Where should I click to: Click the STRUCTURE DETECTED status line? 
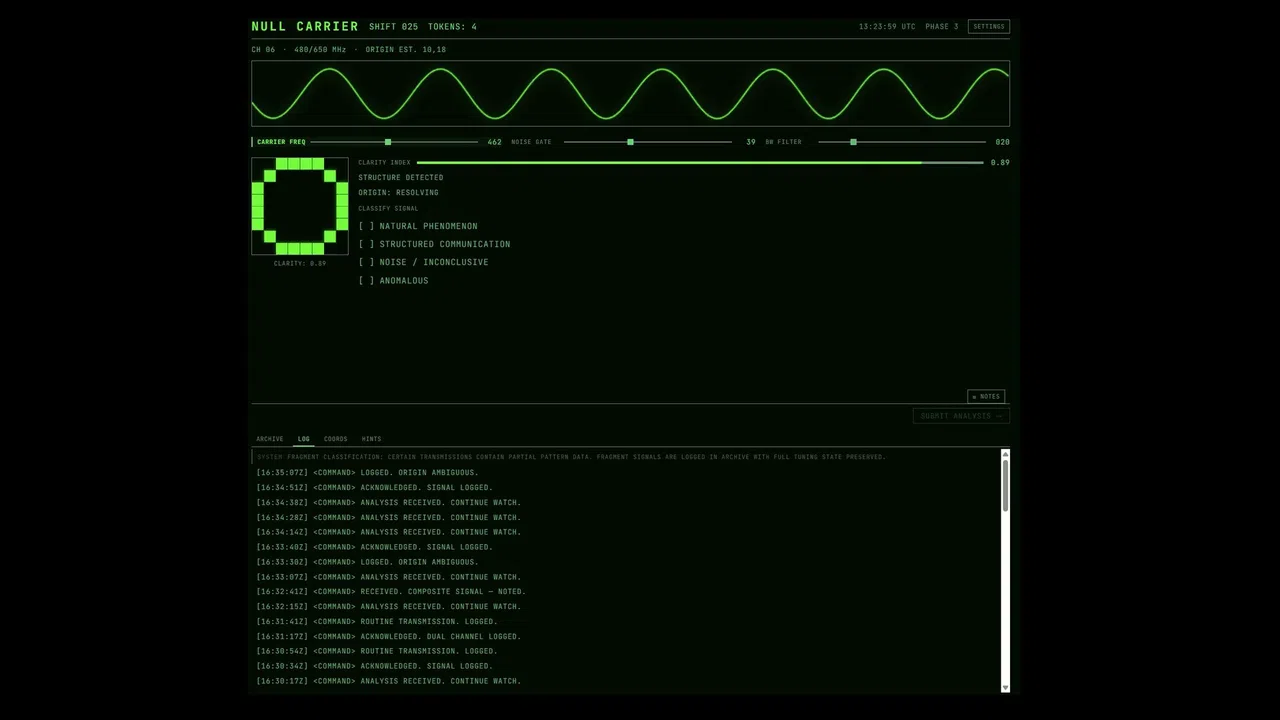(401, 178)
